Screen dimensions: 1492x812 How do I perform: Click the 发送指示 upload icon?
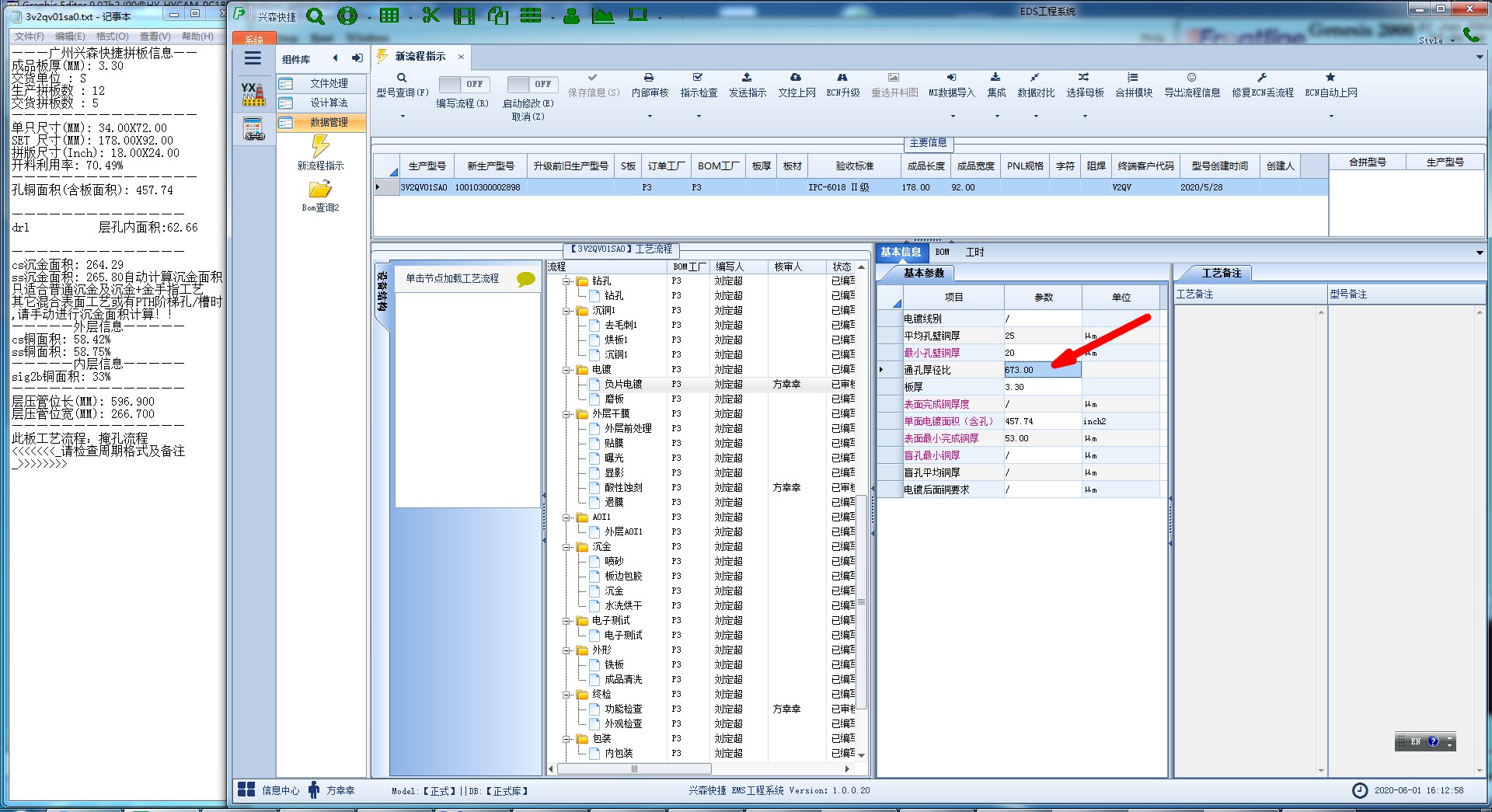click(747, 78)
